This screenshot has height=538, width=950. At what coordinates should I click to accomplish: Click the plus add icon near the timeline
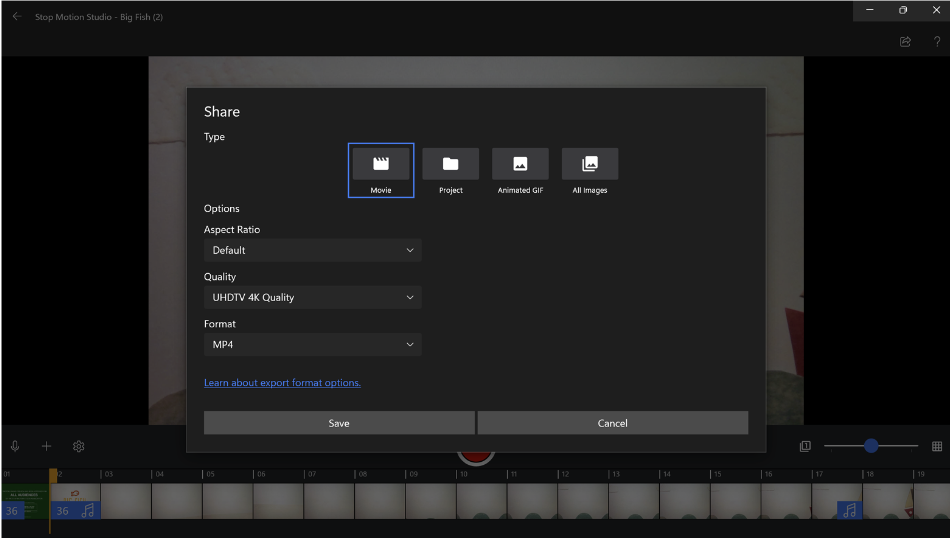tap(46, 447)
